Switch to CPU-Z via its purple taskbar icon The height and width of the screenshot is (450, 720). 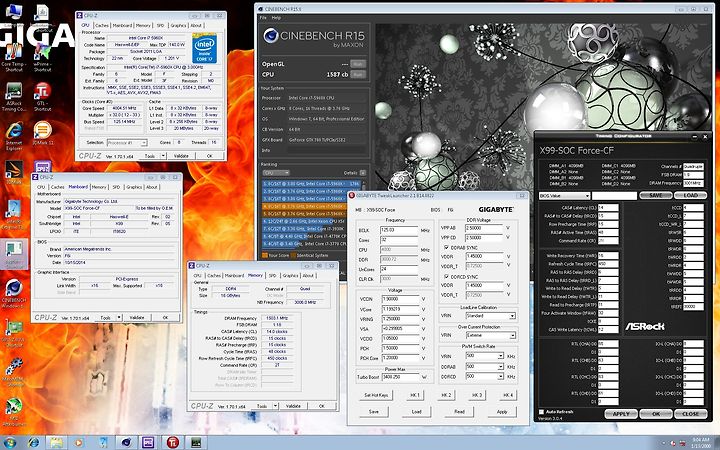coord(148,443)
